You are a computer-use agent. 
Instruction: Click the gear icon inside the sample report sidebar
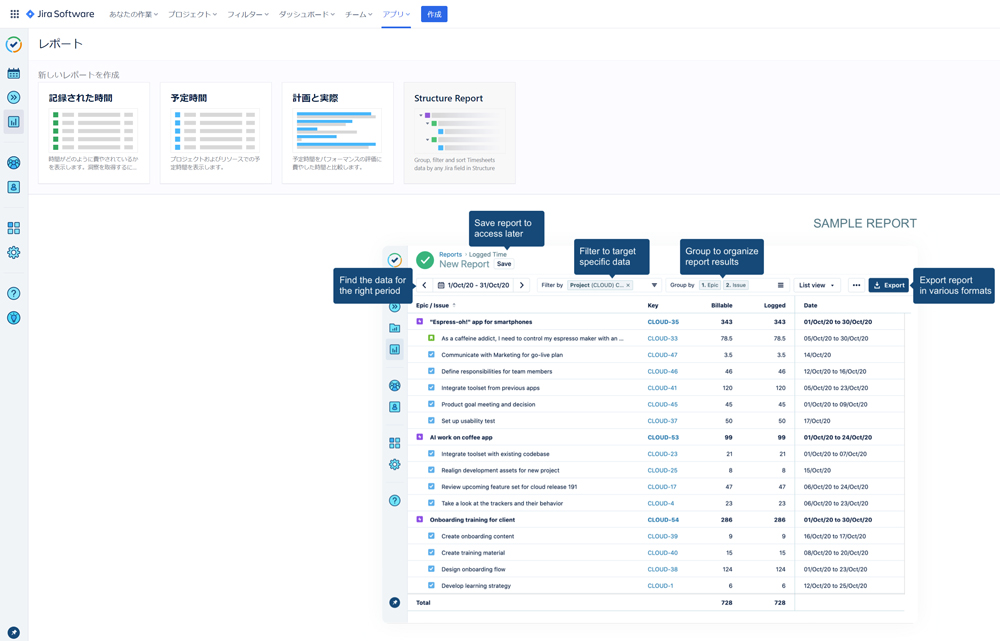pos(395,464)
